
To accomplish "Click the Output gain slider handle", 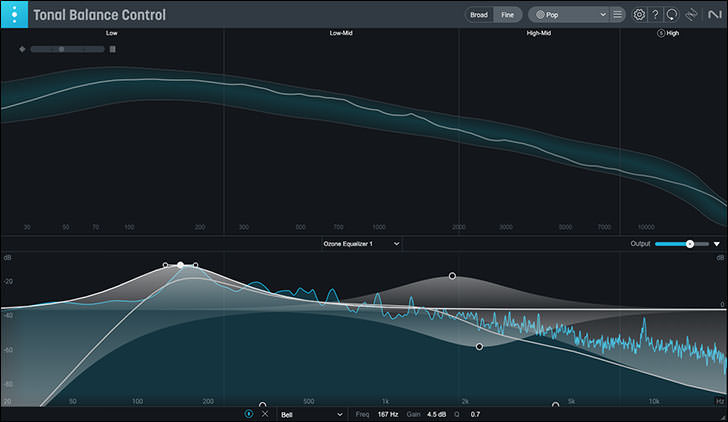I will tap(690, 244).
